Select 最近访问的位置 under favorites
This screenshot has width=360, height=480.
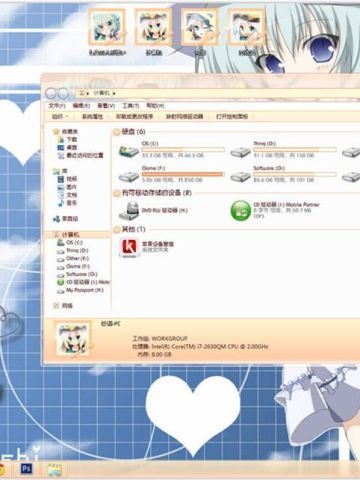81,155
